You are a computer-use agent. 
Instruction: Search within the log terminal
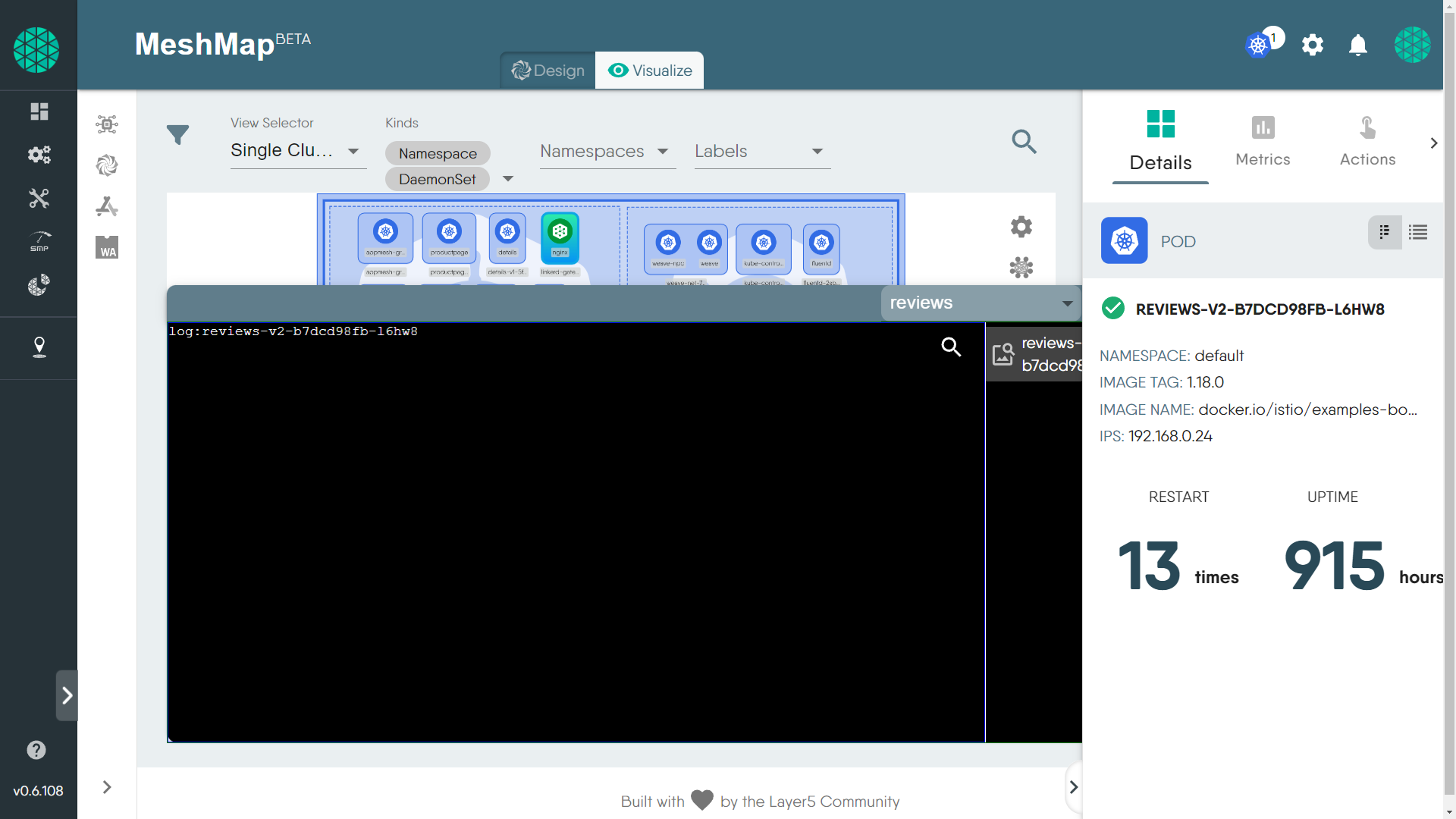(x=951, y=347)
